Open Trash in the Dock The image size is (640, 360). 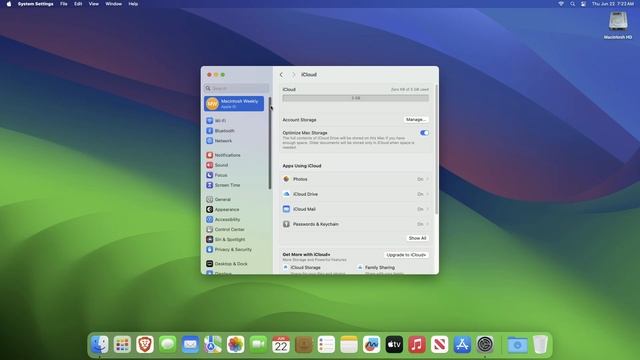point(540,344)
